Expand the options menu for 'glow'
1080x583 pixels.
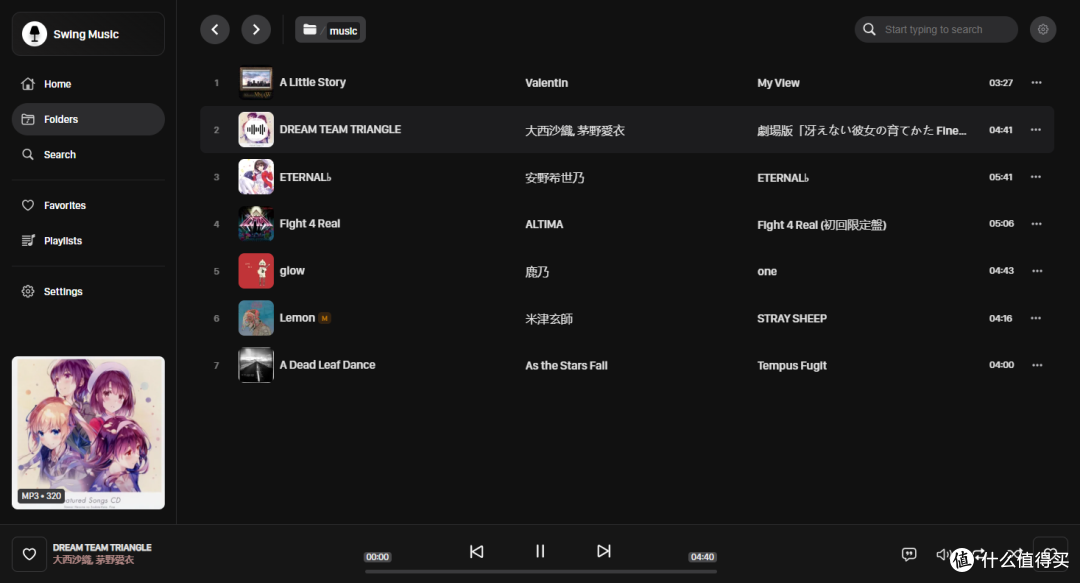1036,271
